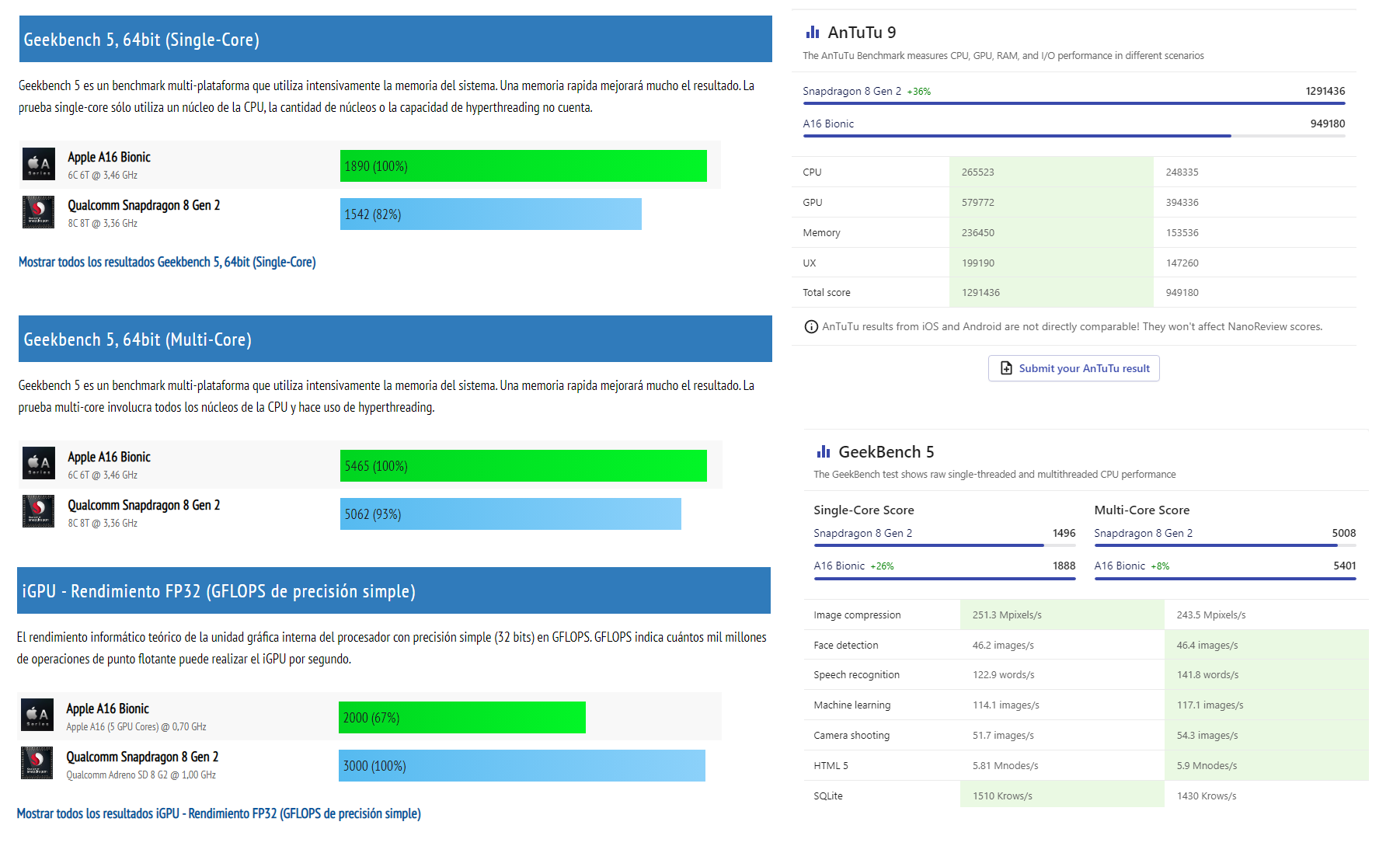
Task: Click AnTuTu A16 Bionic score bar
Action: click(1074, 135)
